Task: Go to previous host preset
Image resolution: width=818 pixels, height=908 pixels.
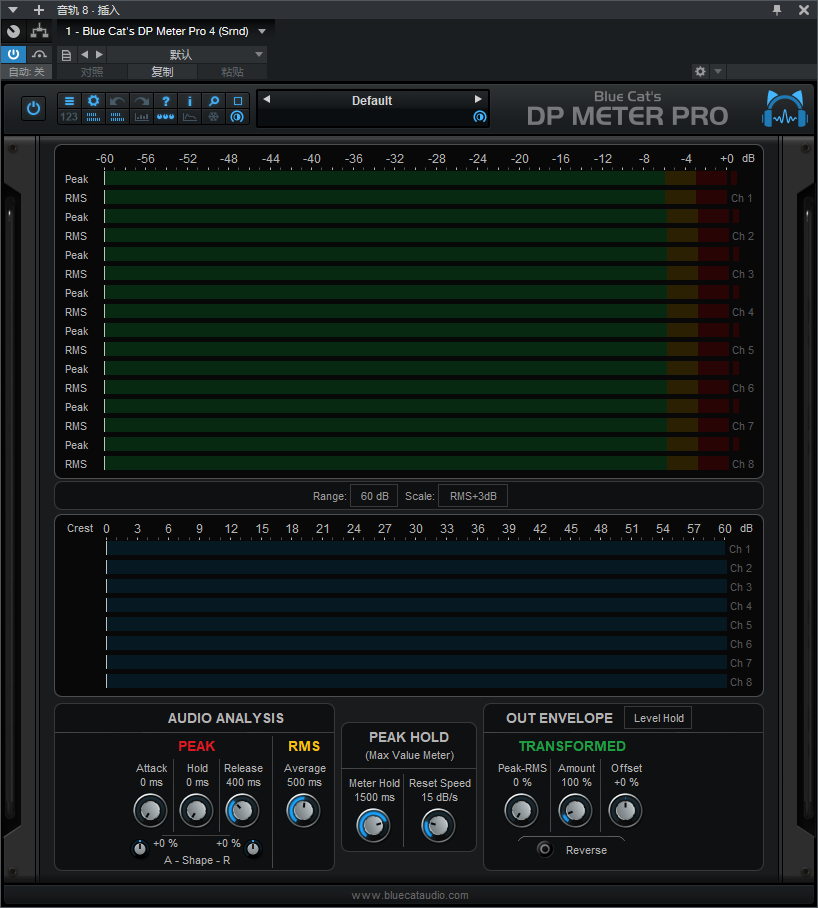Action: [85, 54]
